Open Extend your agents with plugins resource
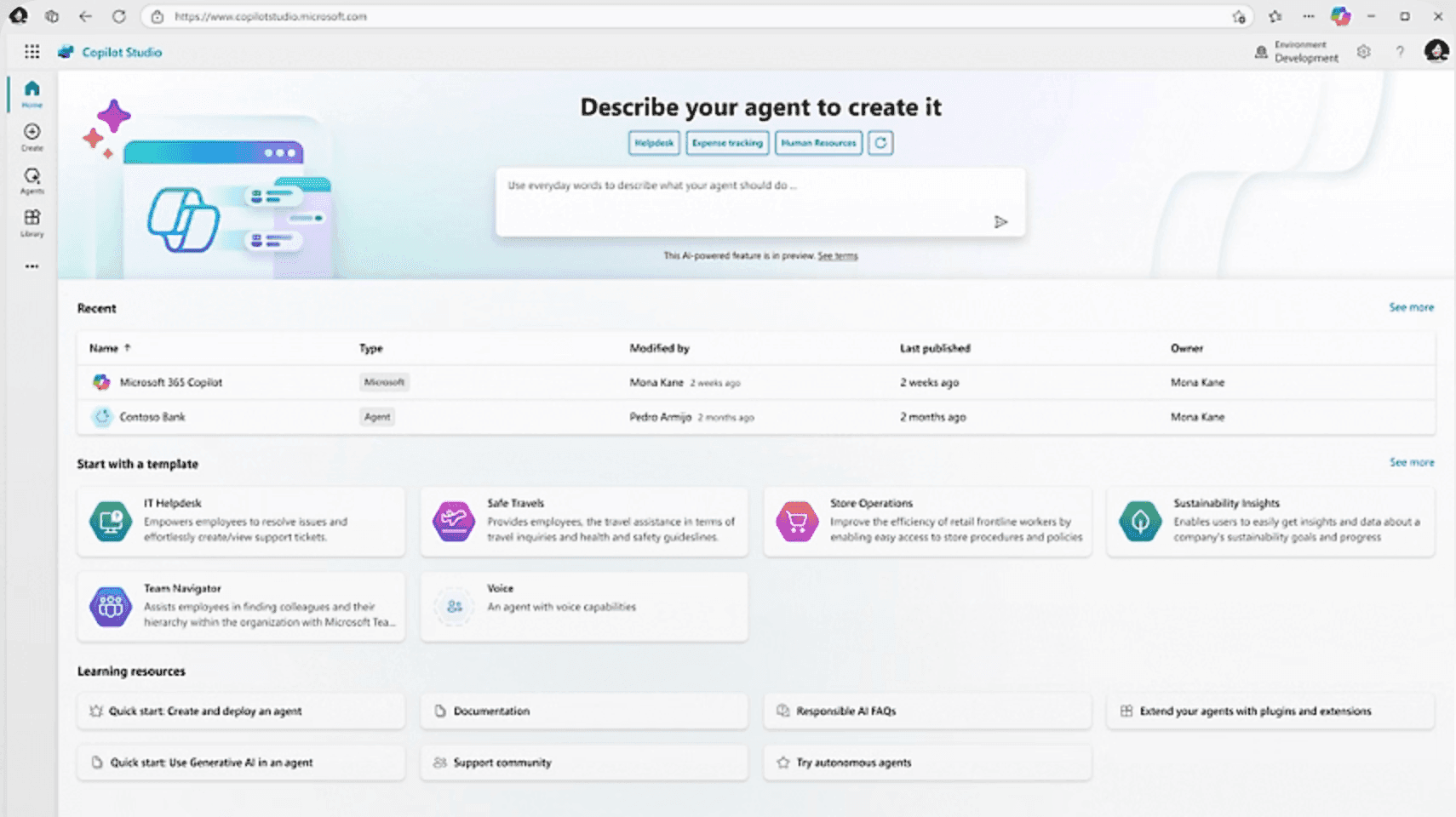This screenshot has height=817, width=1456. tap(1270, 711)
